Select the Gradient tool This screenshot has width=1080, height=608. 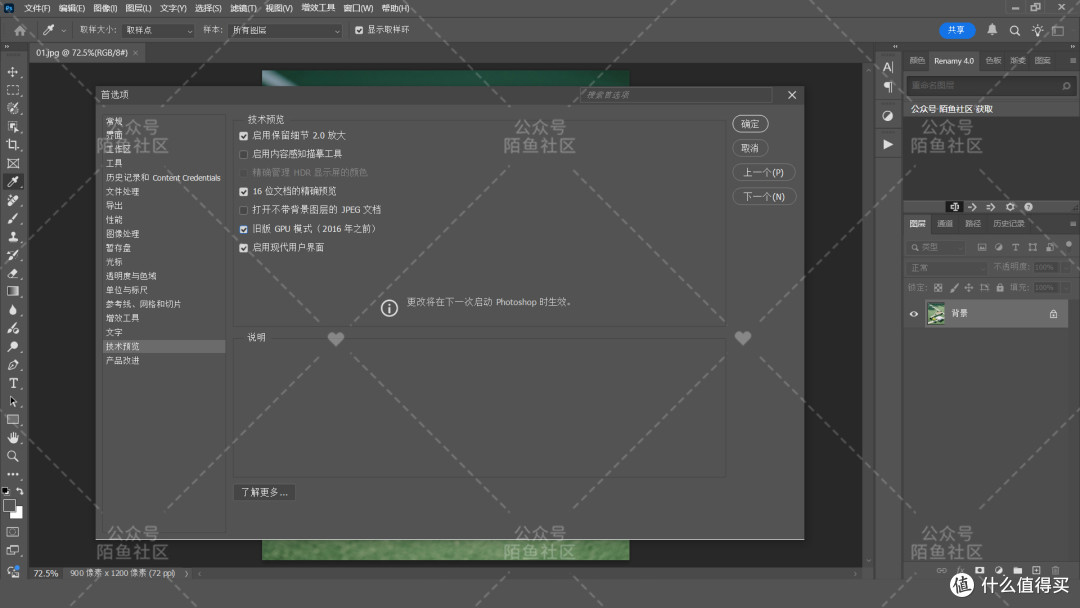[x=12, y=291]
